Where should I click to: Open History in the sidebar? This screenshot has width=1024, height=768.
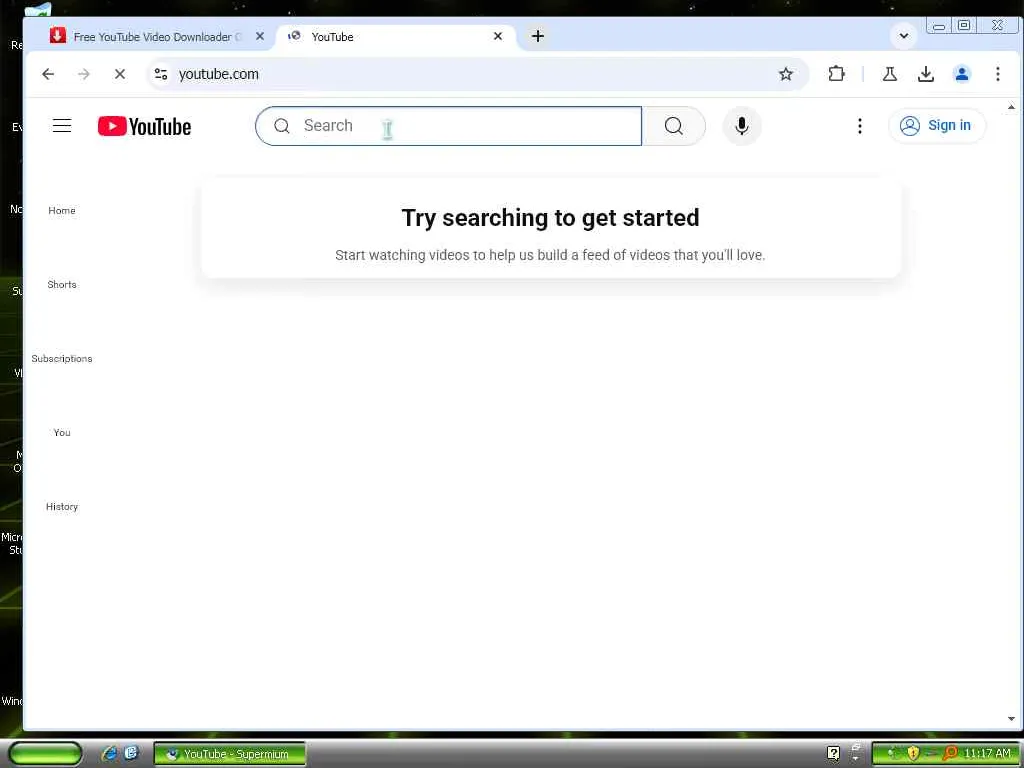(x=62, y=506)
